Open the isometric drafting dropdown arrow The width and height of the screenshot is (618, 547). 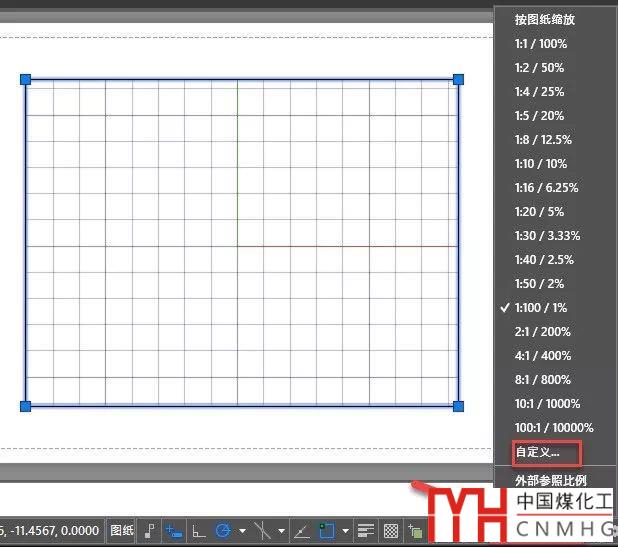[282, 530]
